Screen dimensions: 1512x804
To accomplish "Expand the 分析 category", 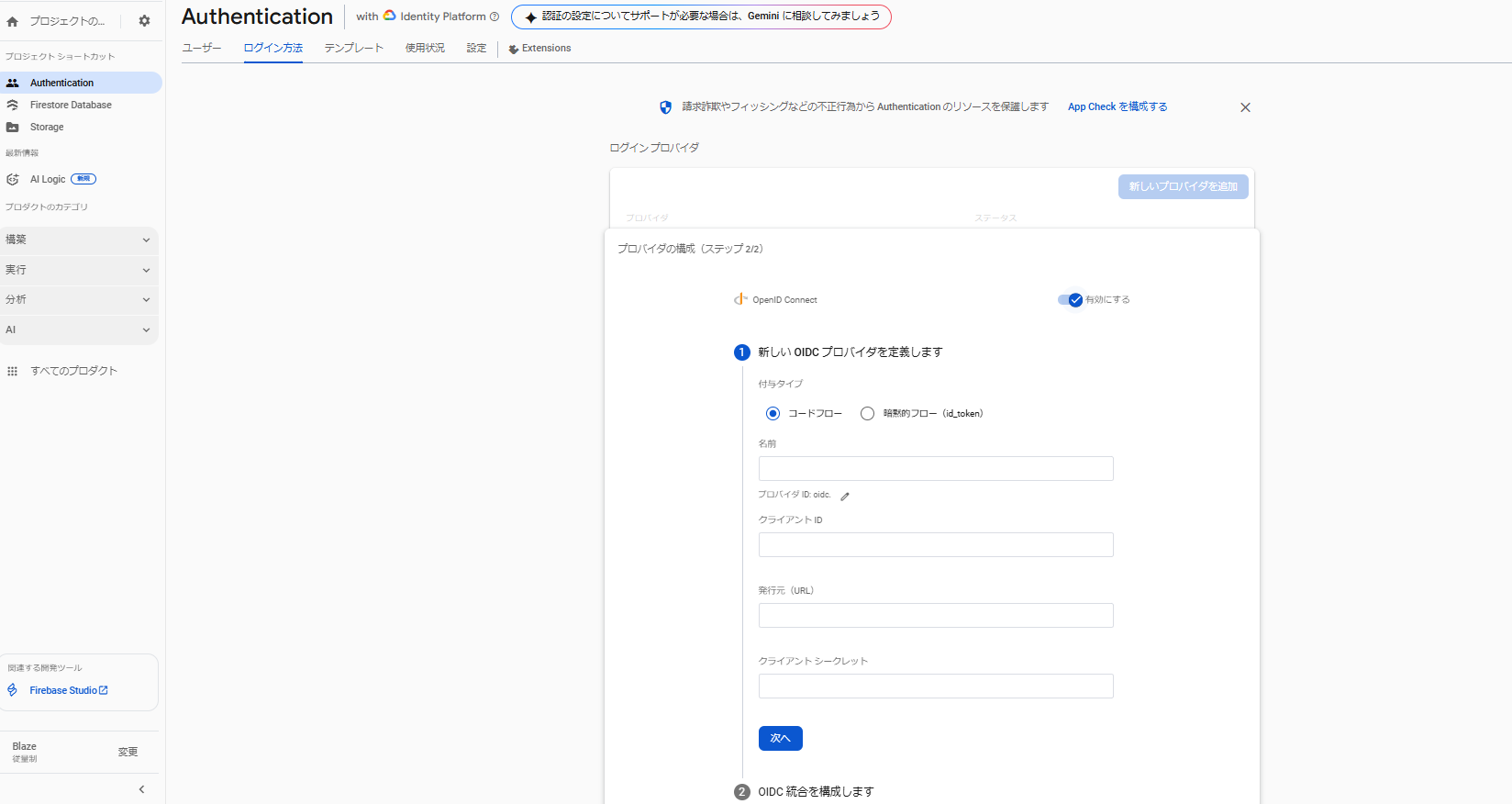I will pyautogui.click(x=79, y=300).
